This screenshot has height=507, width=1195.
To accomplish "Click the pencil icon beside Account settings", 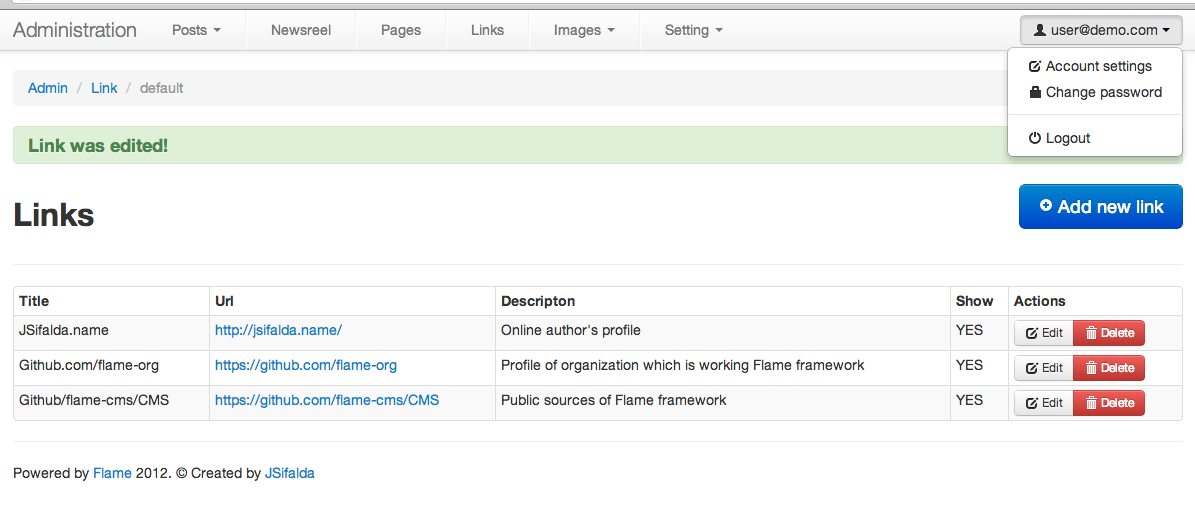I will coord(1035,66).
